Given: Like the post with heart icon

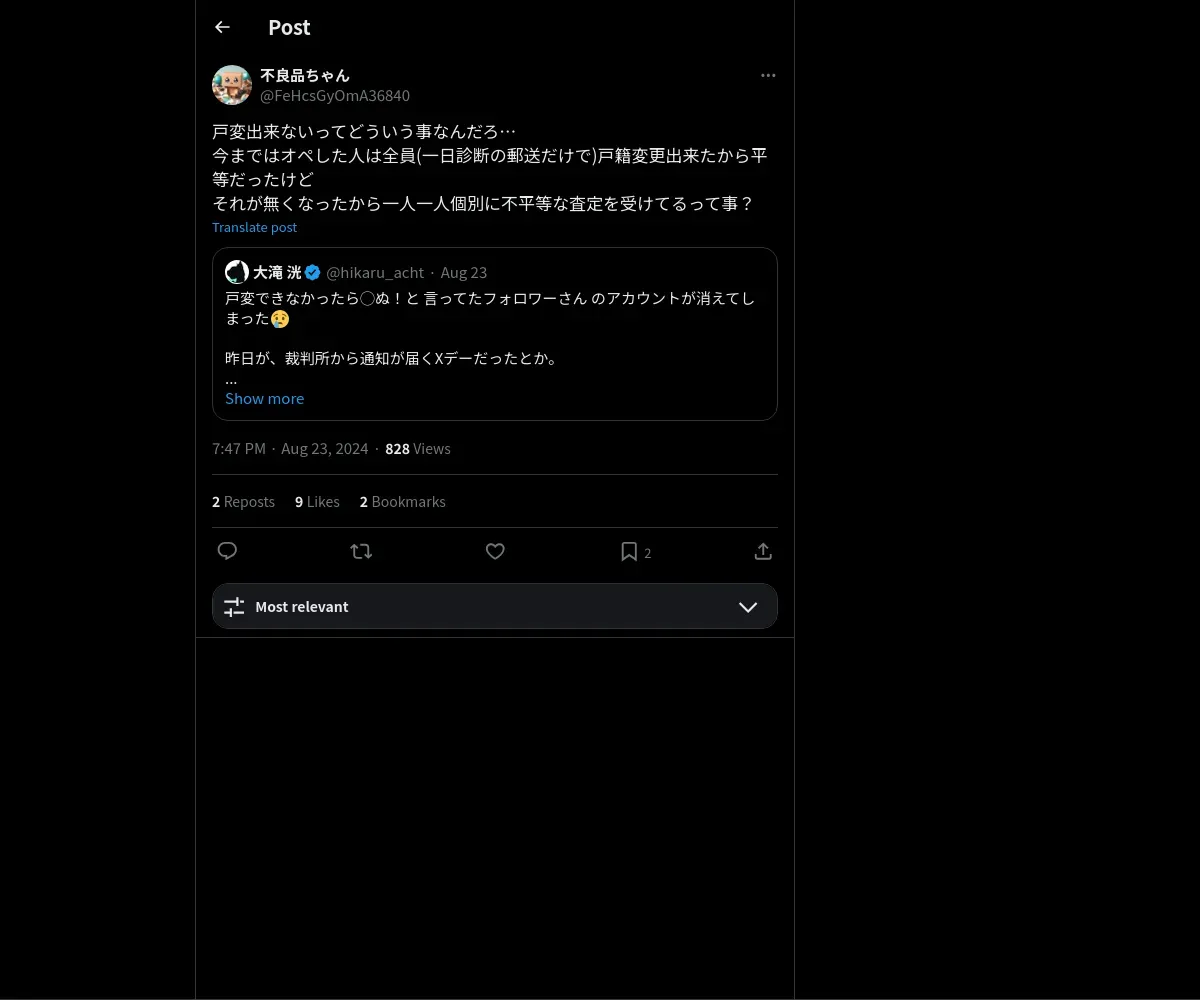Looking at the screenshot, I should 495,551.
